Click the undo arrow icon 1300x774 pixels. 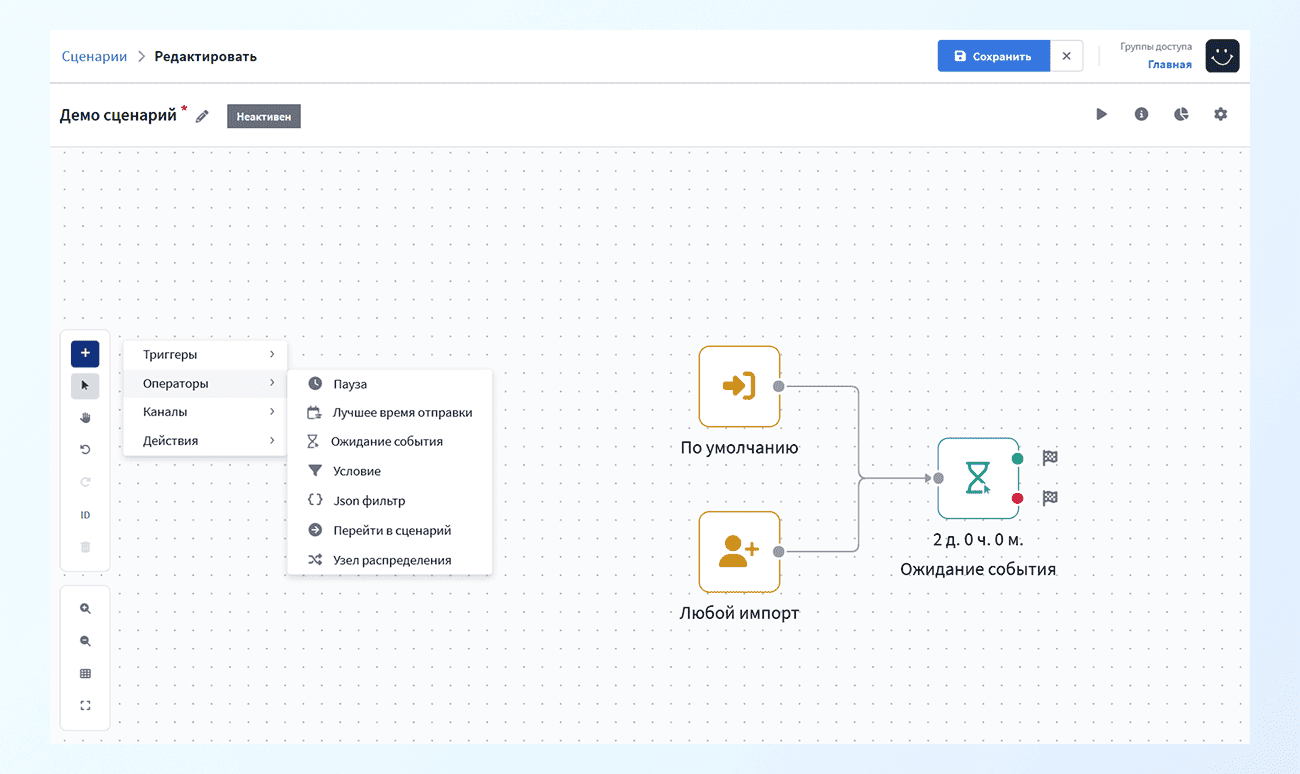(85, 450)
